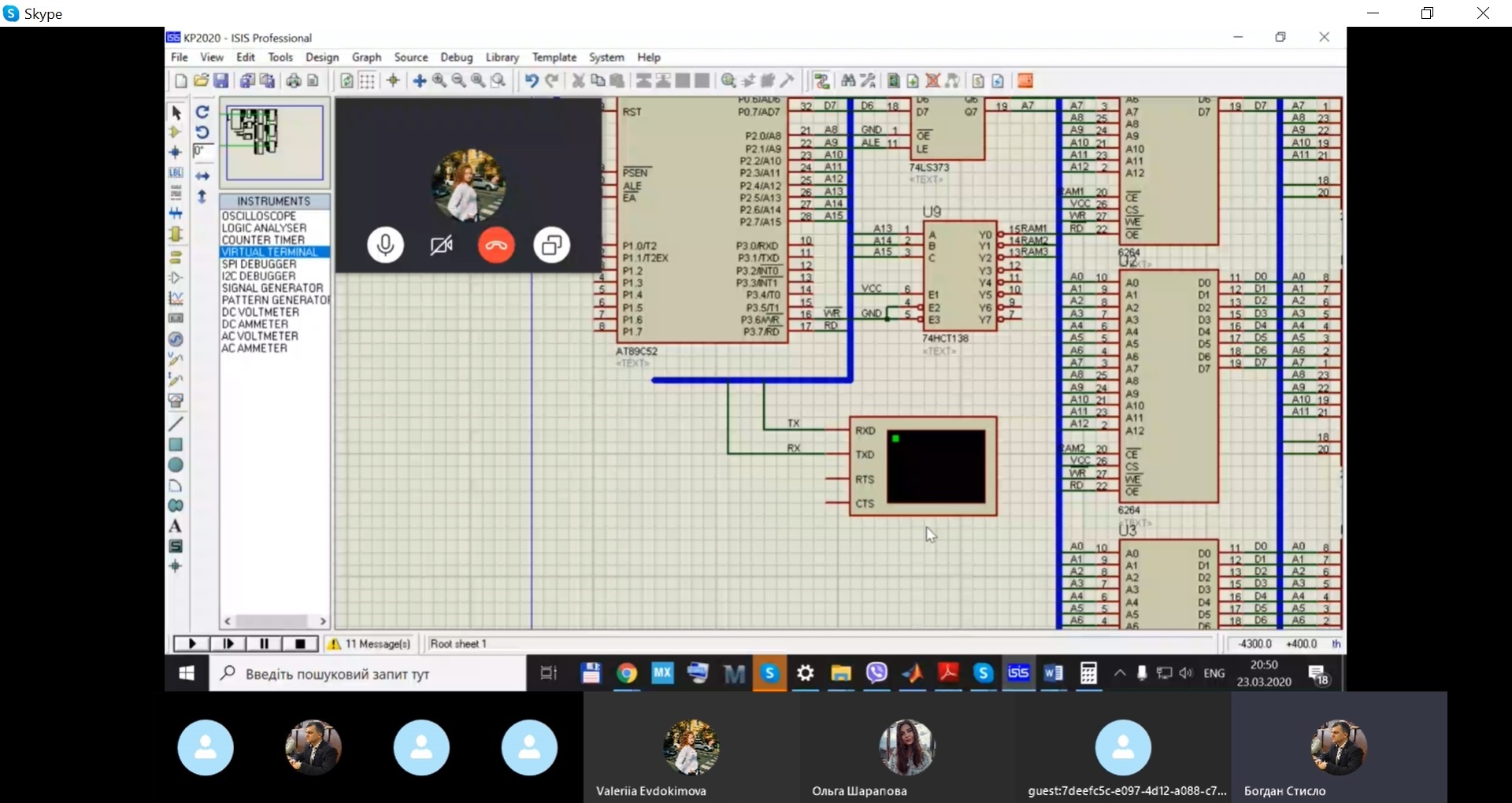Zoom to area with the magnifier icon
Viewport: 1512px width, 803px height.
point(498,81)
